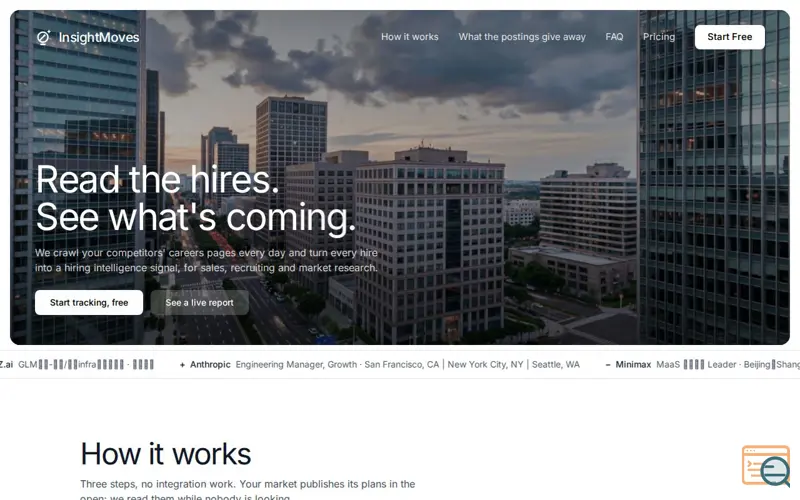Click the minus icon before Minimax

click(x=608, y=365)
